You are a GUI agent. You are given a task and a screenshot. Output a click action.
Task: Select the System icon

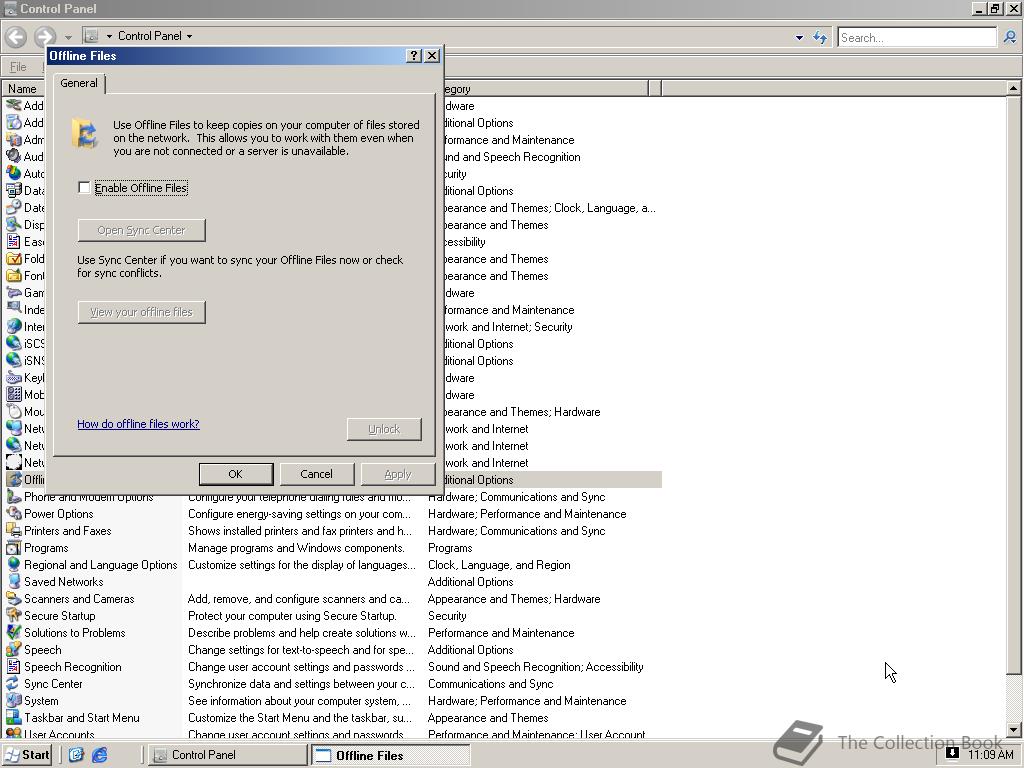click(14, 701)
